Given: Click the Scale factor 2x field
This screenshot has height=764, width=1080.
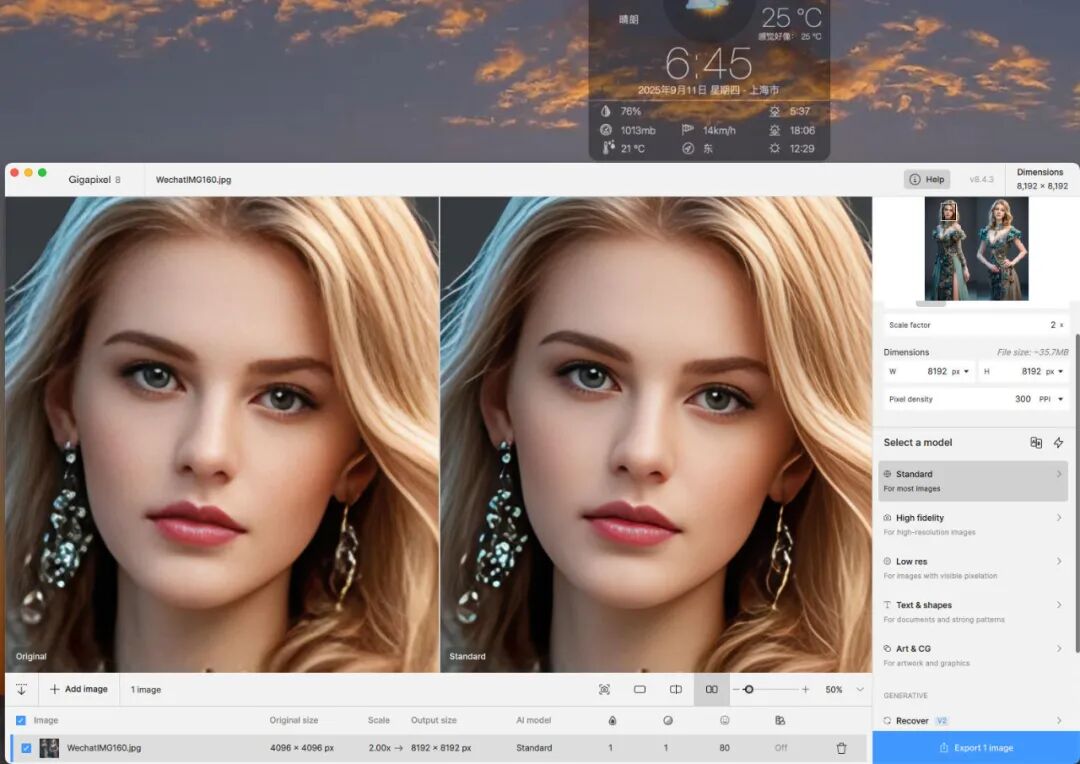Looking at the screenshot, I should [975, 325].
